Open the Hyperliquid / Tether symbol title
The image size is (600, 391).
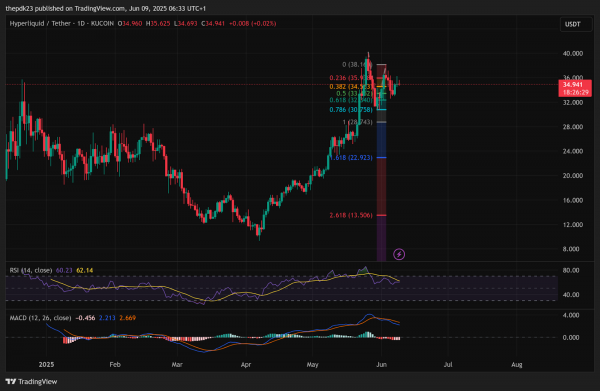62,23
